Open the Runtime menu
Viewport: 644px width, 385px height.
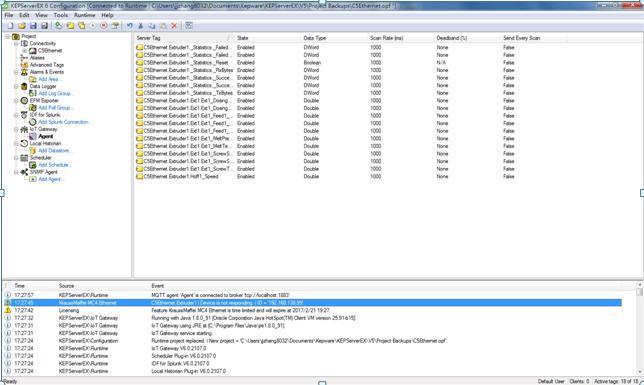point(85,15)
